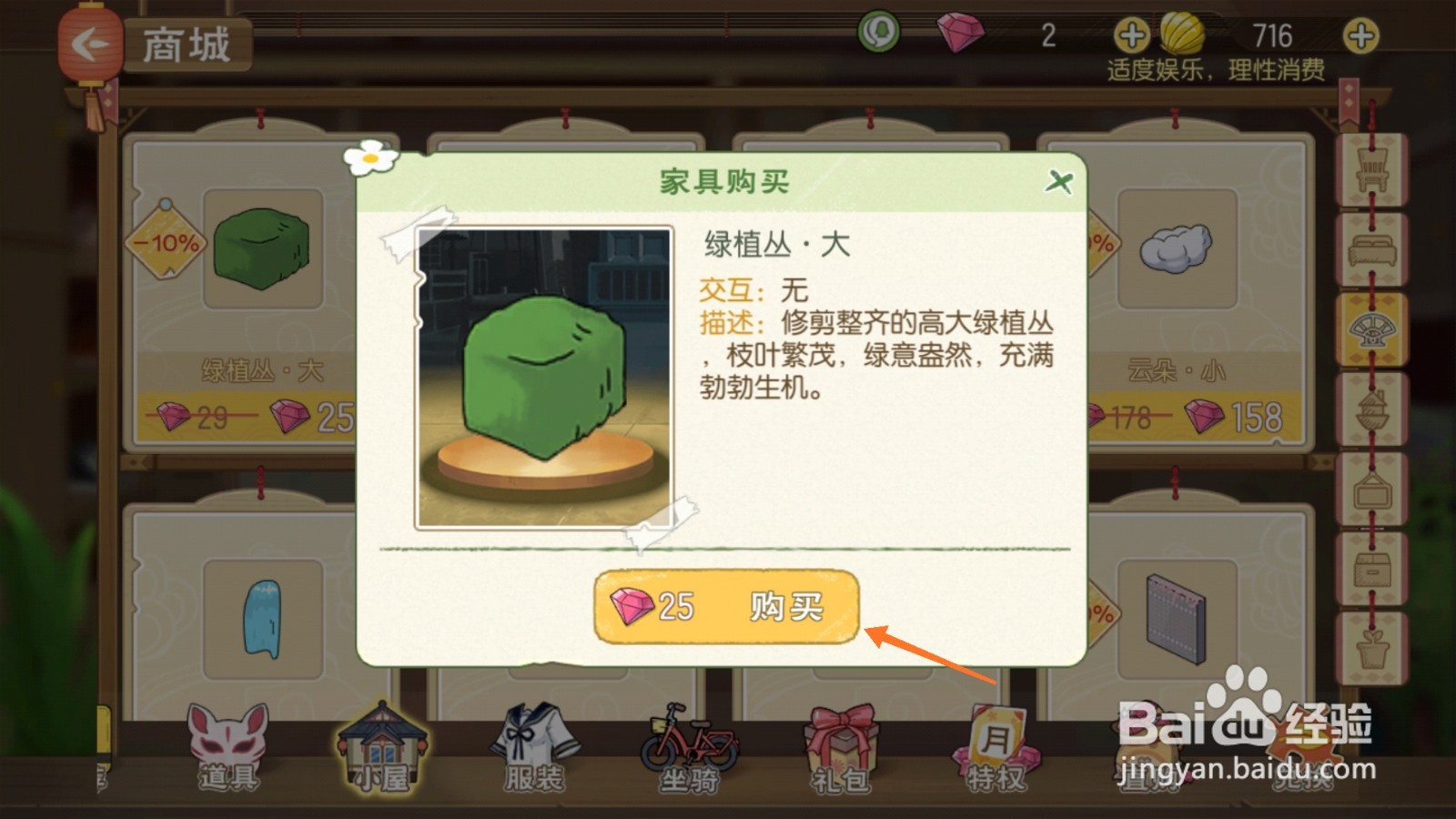Open the 礼包 gift pack tab
The height and width of the screenshot is (819, 1456).
pyautogui.click(x=841, y=748)
